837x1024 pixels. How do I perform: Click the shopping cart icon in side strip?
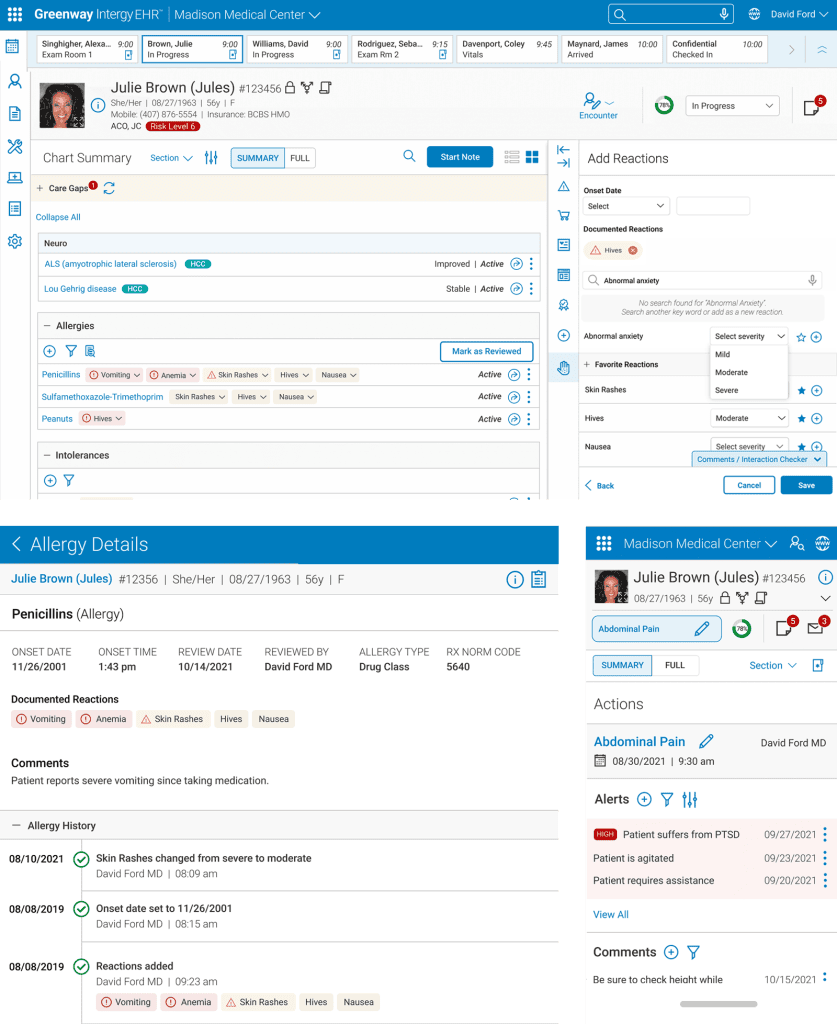click(x=563, y=215)
